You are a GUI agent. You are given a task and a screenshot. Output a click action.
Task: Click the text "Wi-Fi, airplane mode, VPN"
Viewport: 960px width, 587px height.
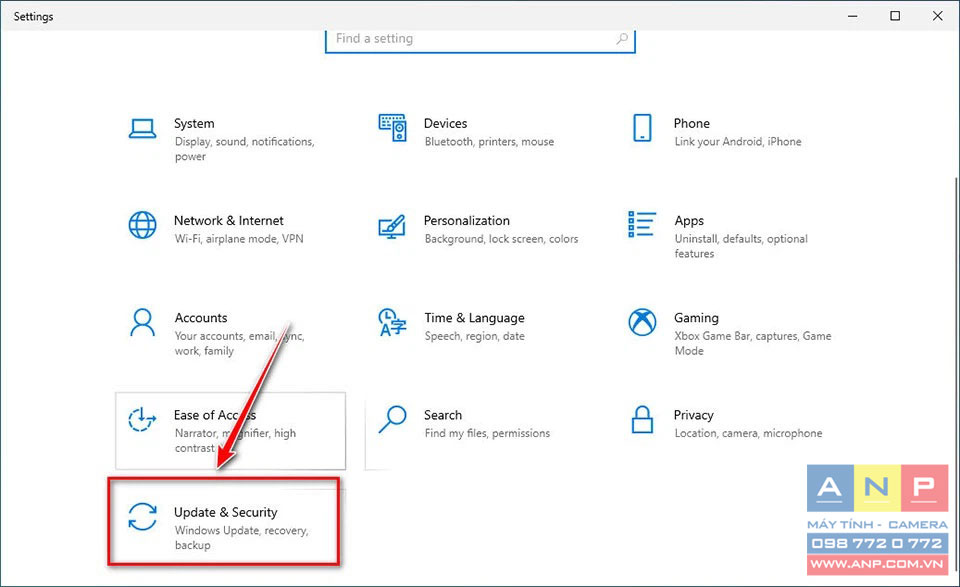[239, 239]
